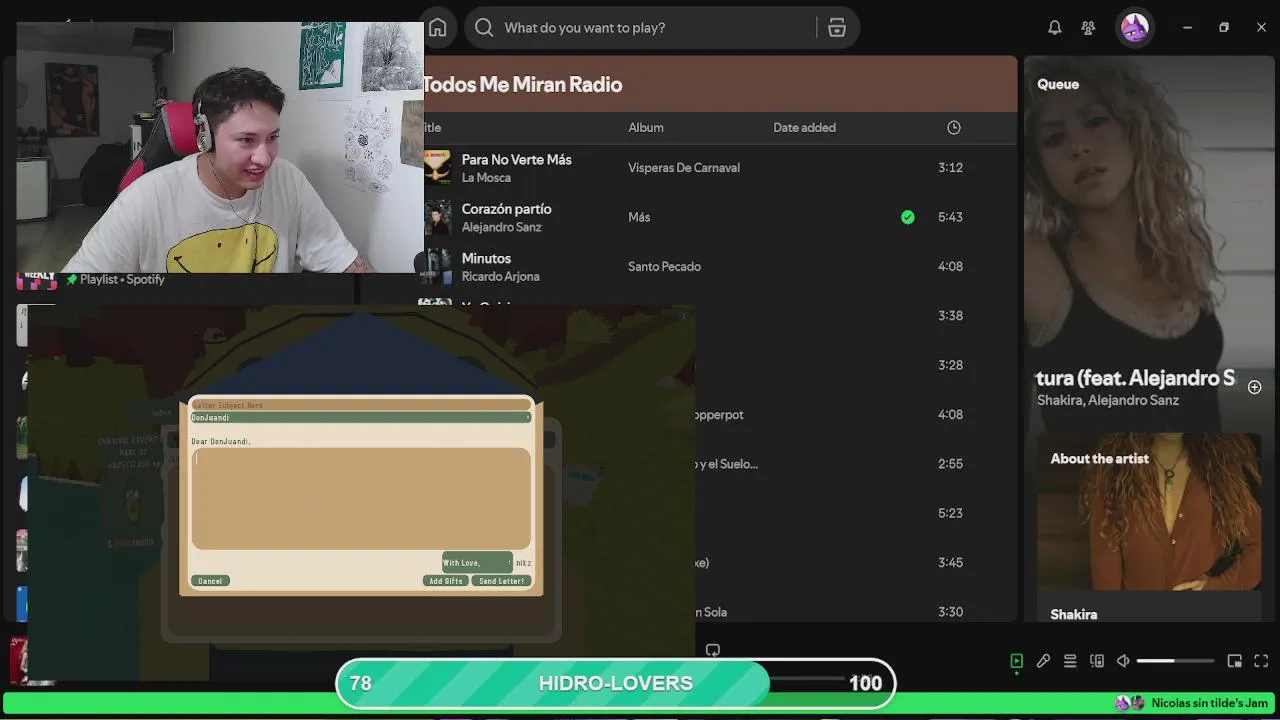Click the Shakira name below About the artist

point(1073,614)
